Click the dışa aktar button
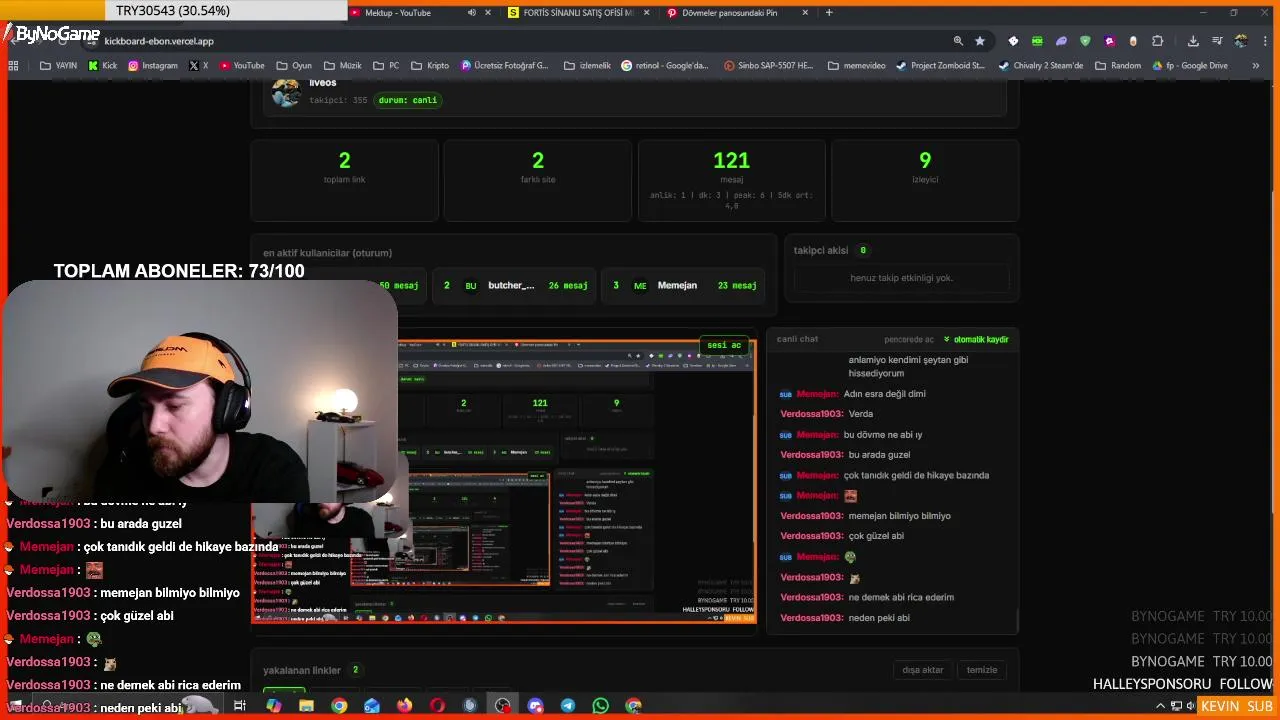Viewport: 1280px width, 720px height. (922, 670)
